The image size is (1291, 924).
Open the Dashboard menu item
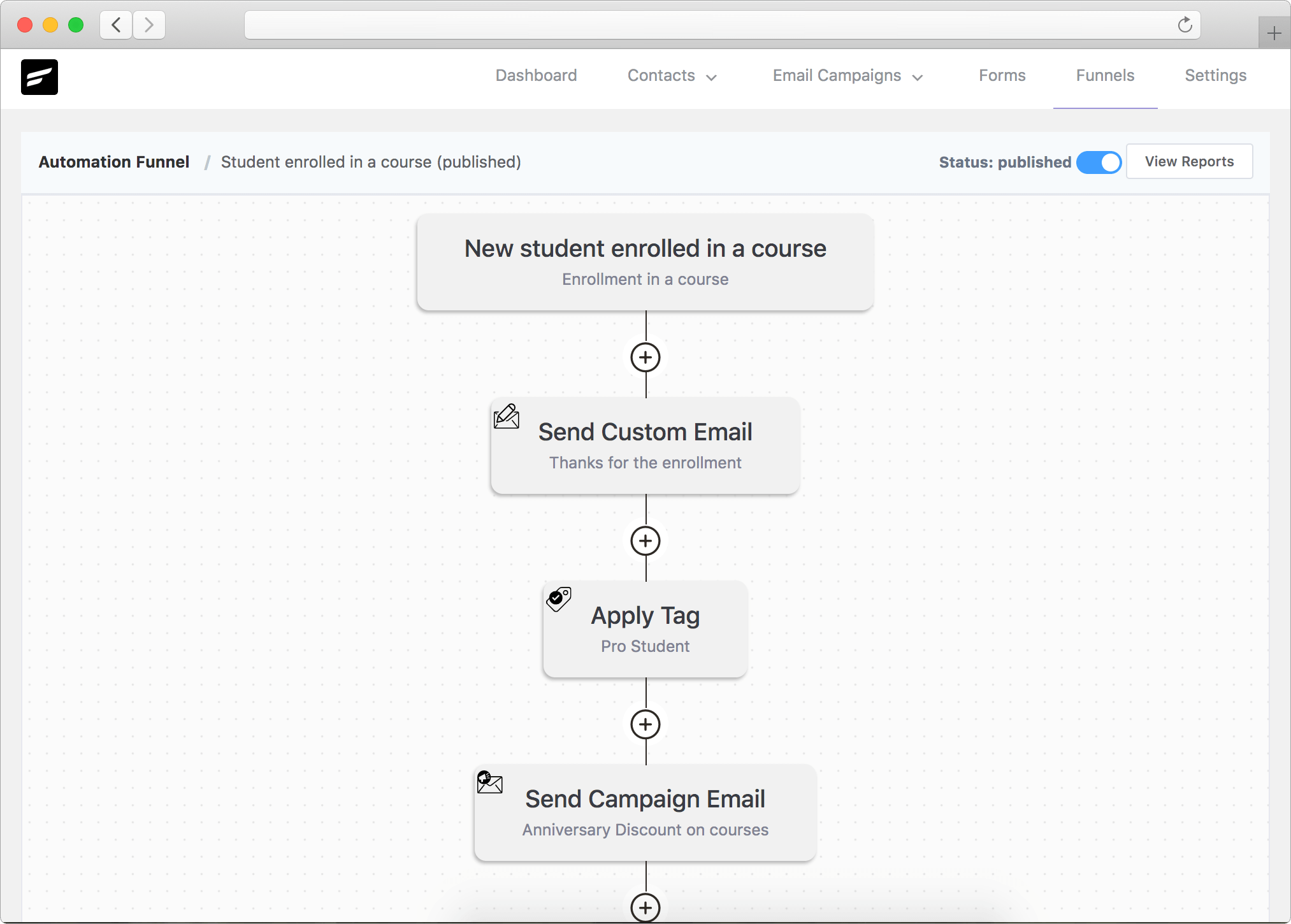pos(536,75)
